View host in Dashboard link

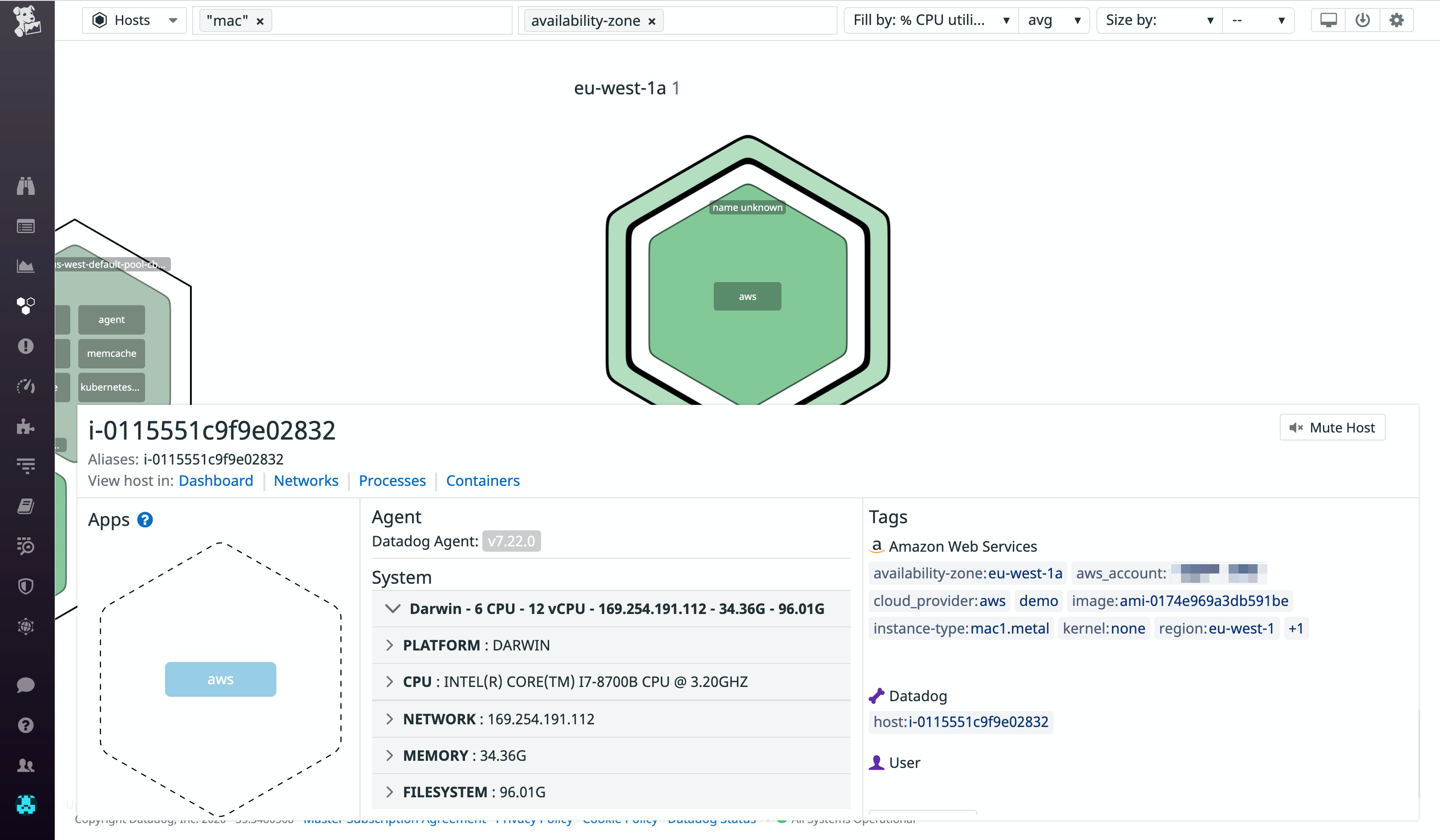(216, 481)
